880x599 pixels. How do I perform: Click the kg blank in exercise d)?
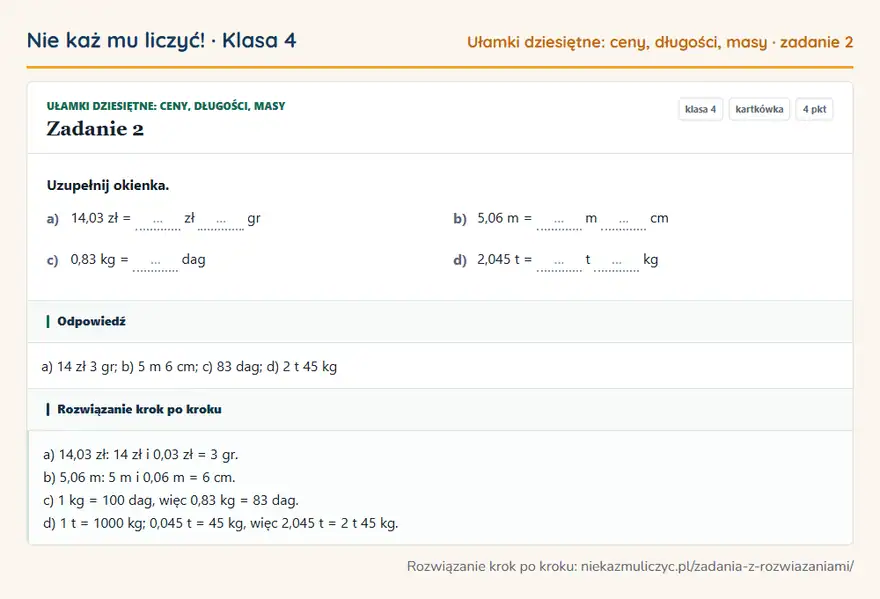tap(617, 262)
